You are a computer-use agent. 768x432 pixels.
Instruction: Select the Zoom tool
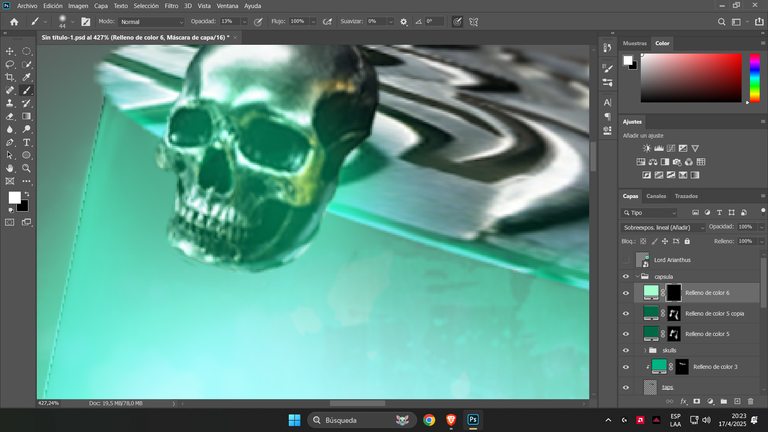click(x=26, y=168)
